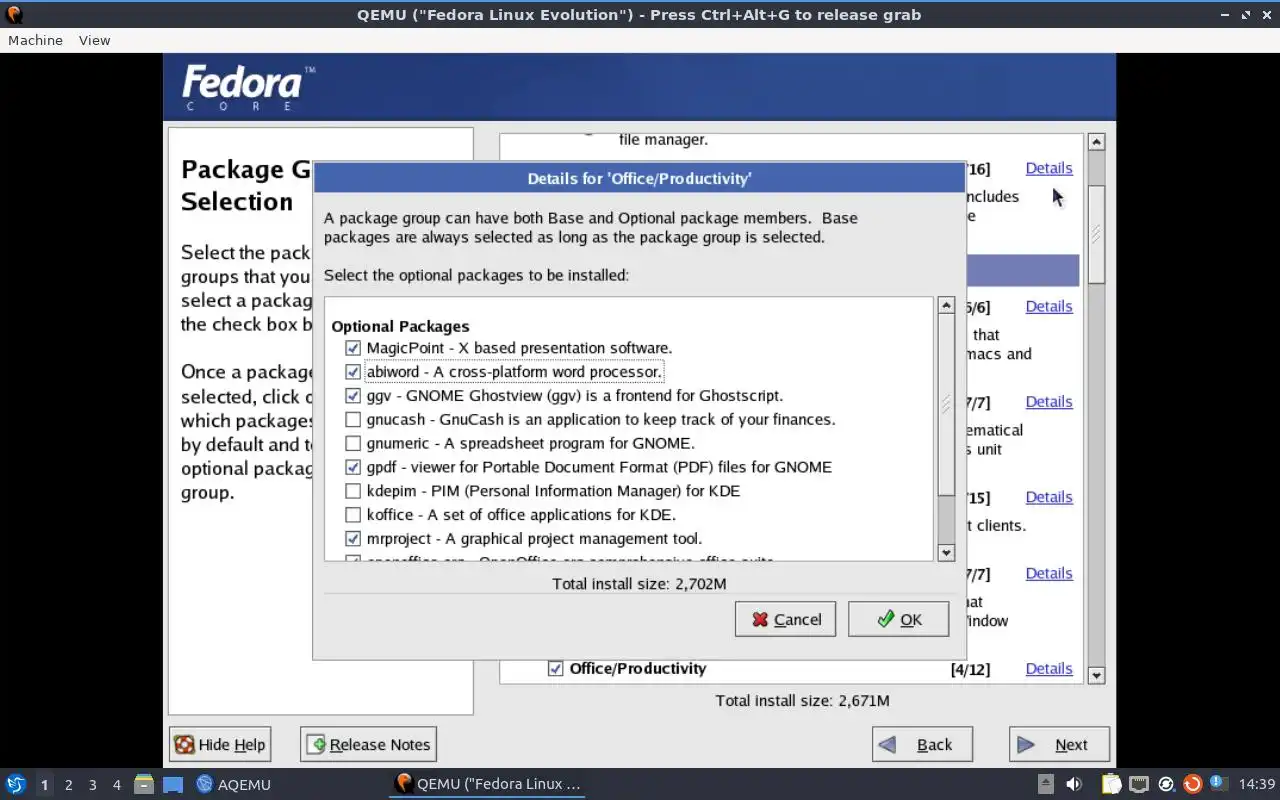Click the sync update tray icon
Screen dimensions: 1280x800
pos(1166,784)
